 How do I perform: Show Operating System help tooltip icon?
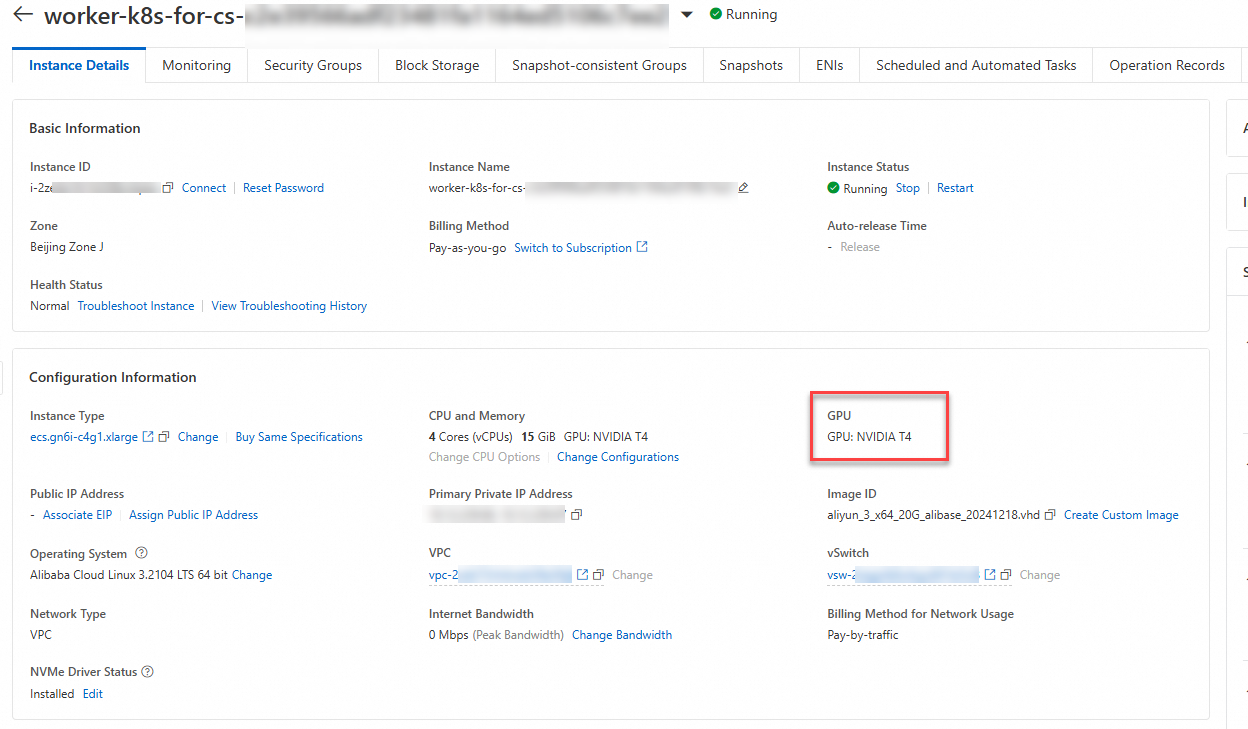click(141, 553)
